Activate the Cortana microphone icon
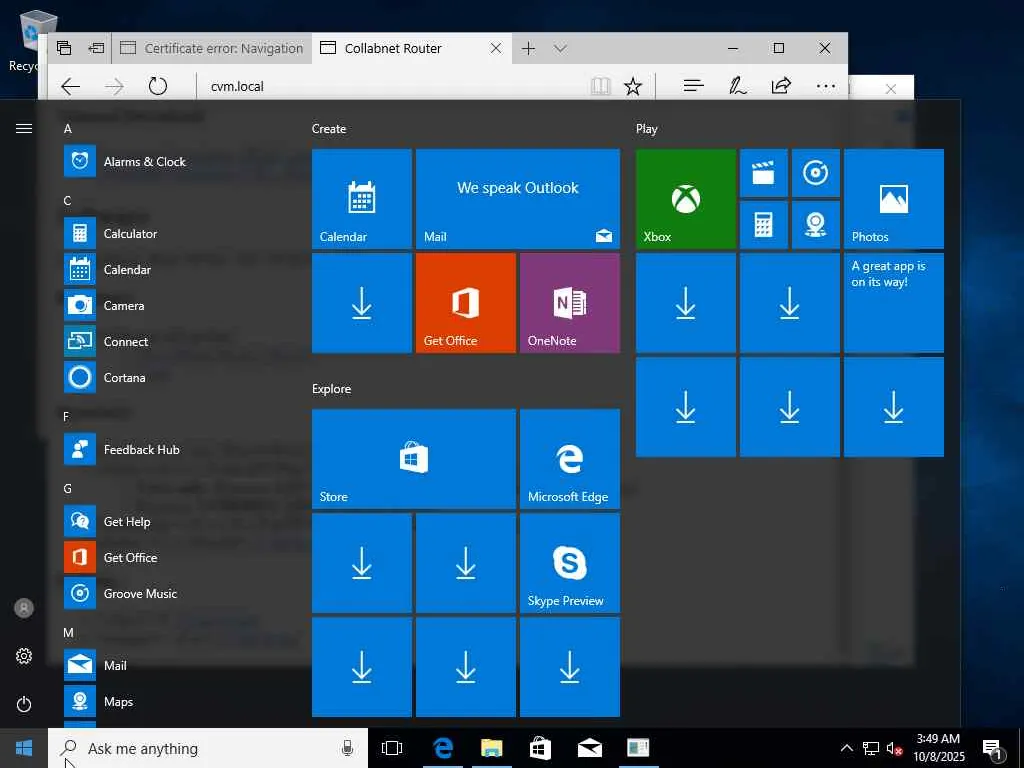The width and height of the screenshot is (1024, 768). 347,748
